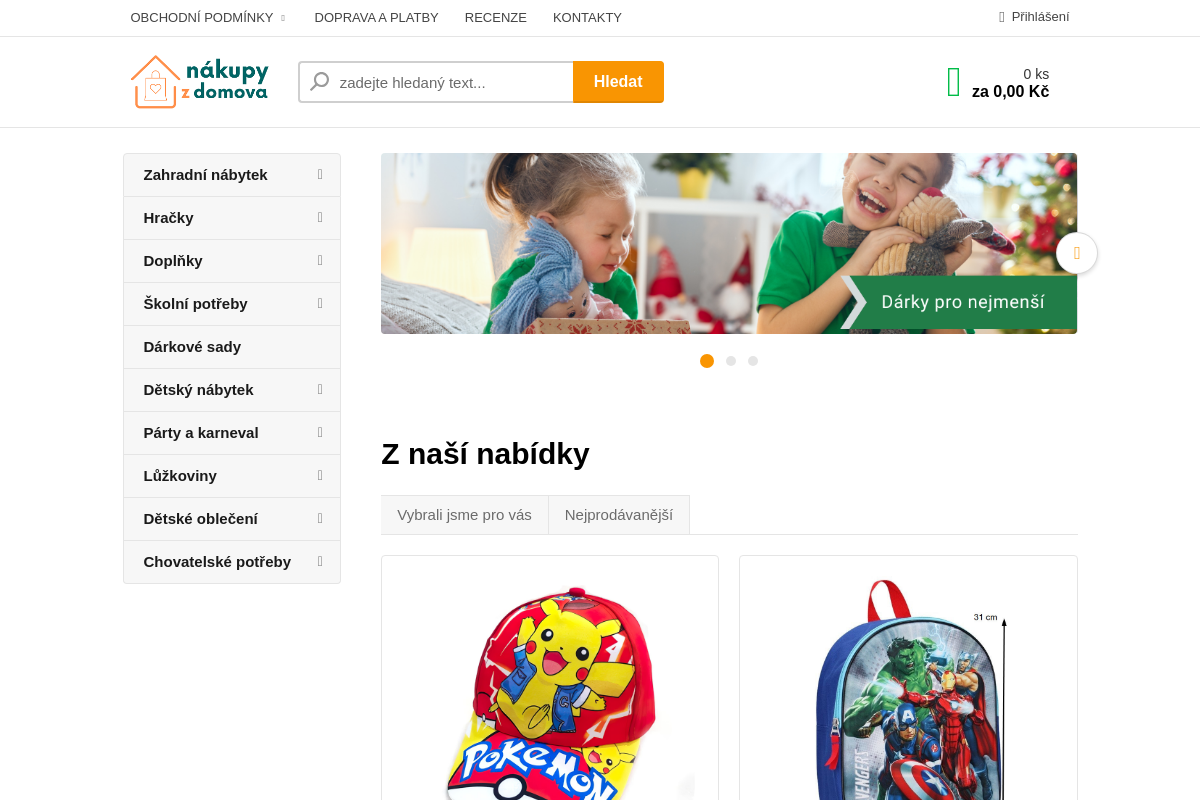Switch to the Nejprodávanější tab
Screen dimensions: 1200x800
[619, 515]
